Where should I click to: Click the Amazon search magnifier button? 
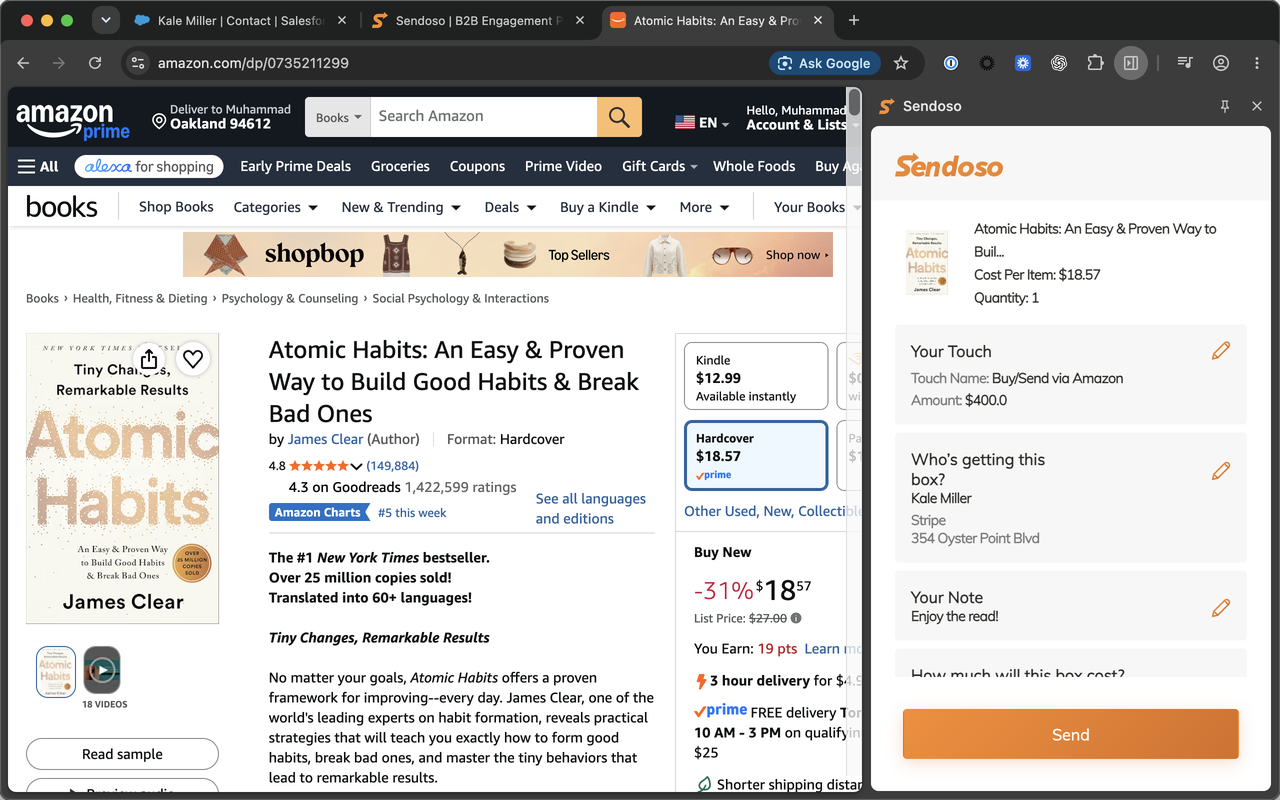[x=619, y=117]
